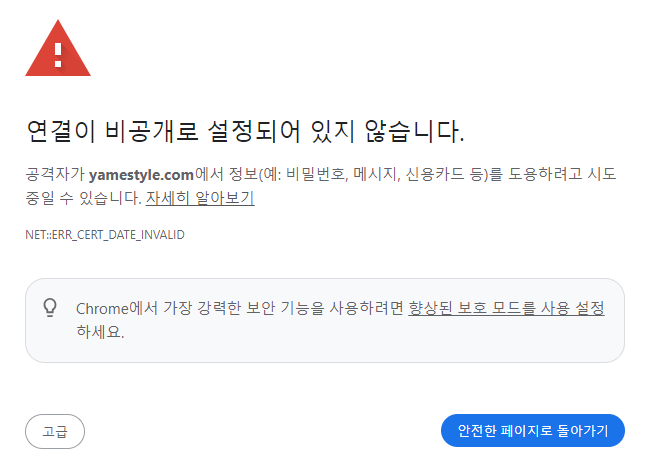Screen dimensions: 656x467
Task: Click the word 공격자가 in the warning paragraph
Action: pyautogui.click(x=55, y=174)
